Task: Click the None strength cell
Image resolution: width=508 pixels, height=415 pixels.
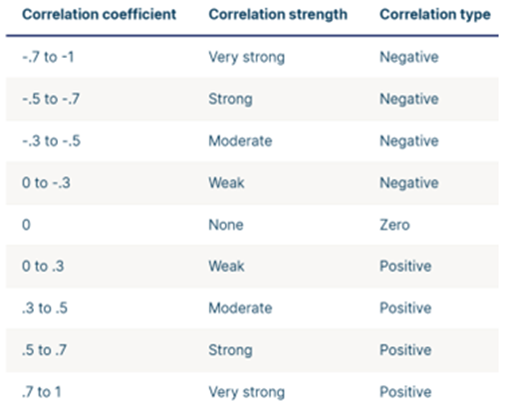Action: click(x=226, y=225)
